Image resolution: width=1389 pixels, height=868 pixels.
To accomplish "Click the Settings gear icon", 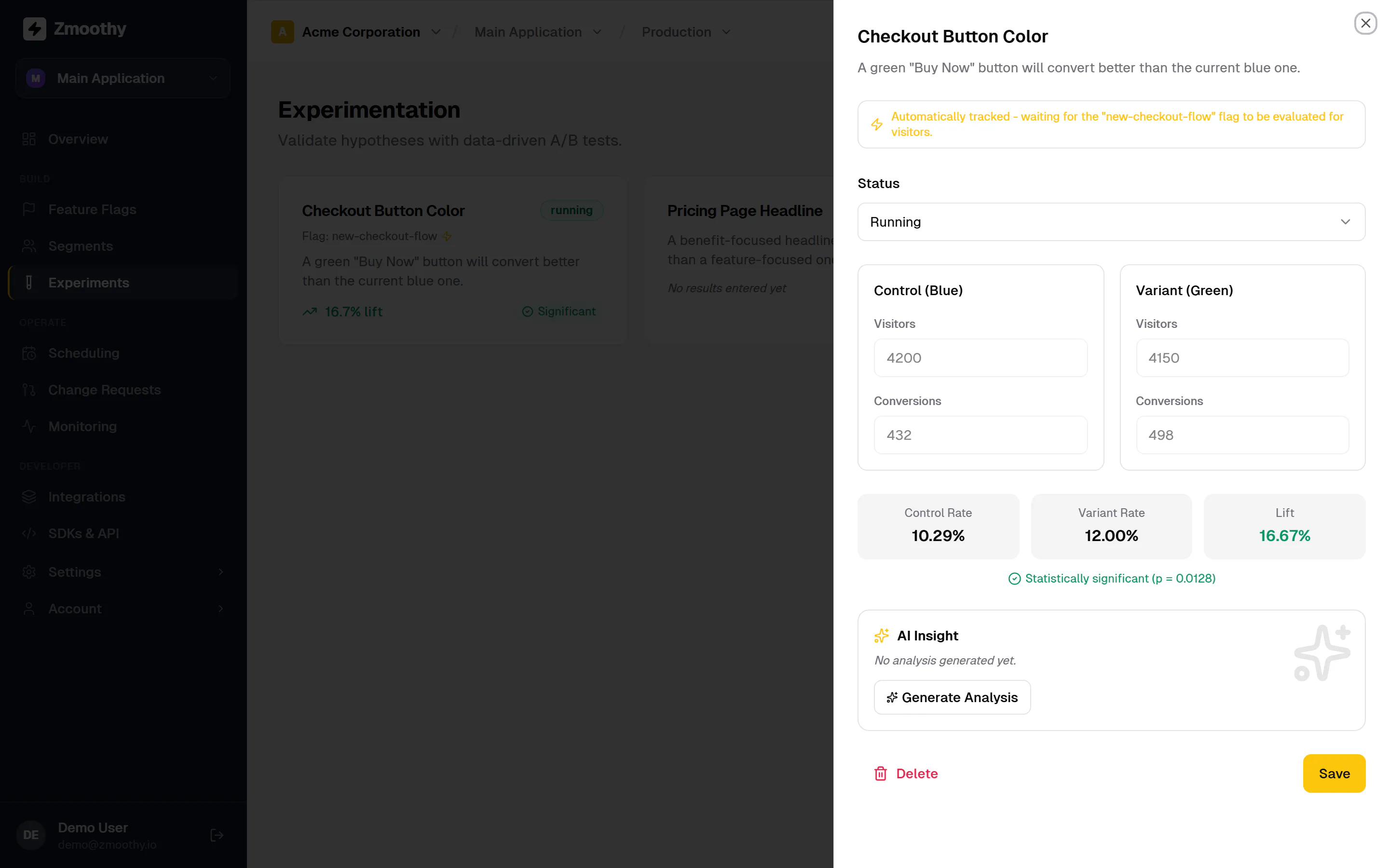I will (29, 572).
